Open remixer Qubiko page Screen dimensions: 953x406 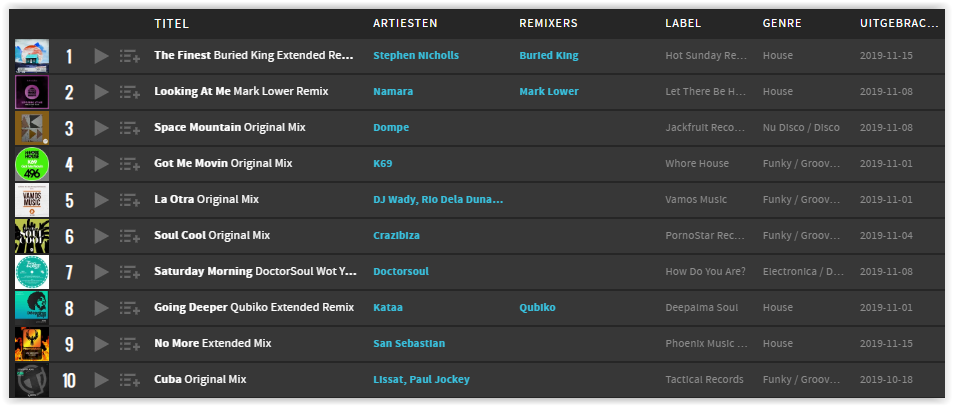[537, 308]
